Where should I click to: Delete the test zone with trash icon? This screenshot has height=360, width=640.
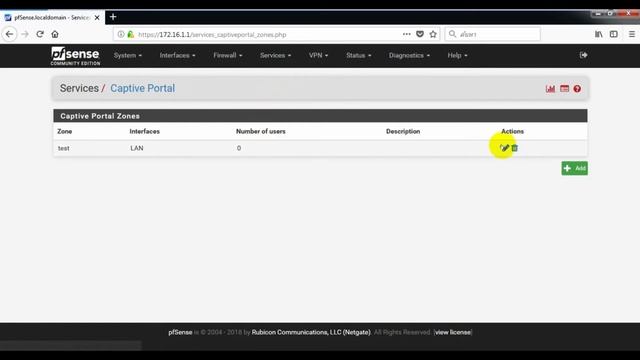tap(514, 148)
